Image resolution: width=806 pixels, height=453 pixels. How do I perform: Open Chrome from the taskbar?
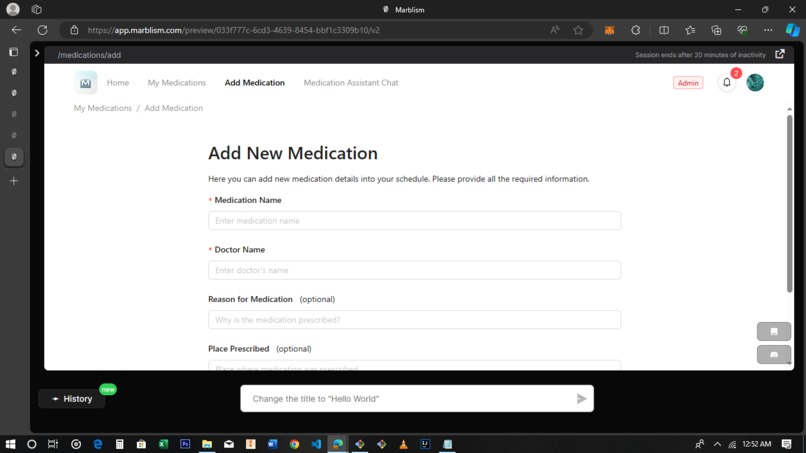(x=294, y=444)
